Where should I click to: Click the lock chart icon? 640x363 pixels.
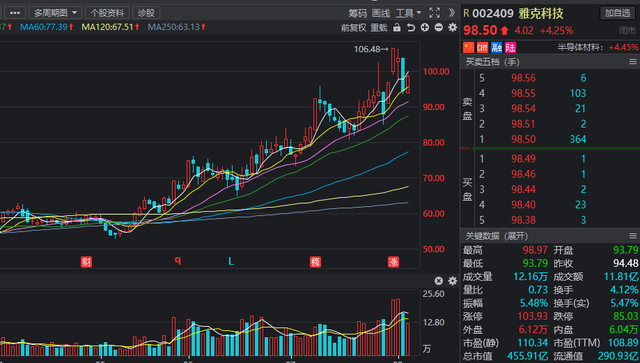click(397, 27)
